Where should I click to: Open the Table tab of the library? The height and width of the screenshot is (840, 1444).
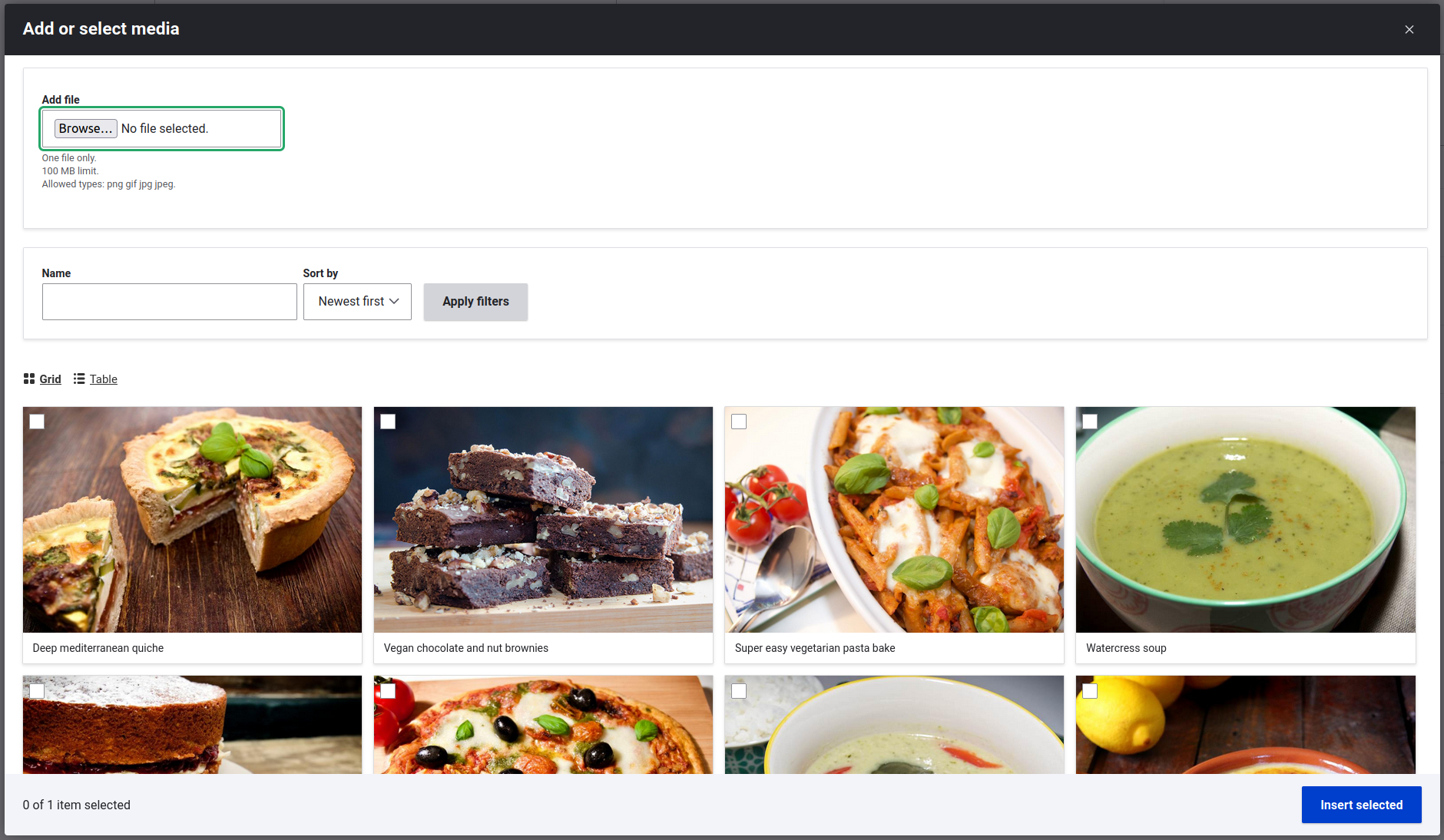click(104, 379)
